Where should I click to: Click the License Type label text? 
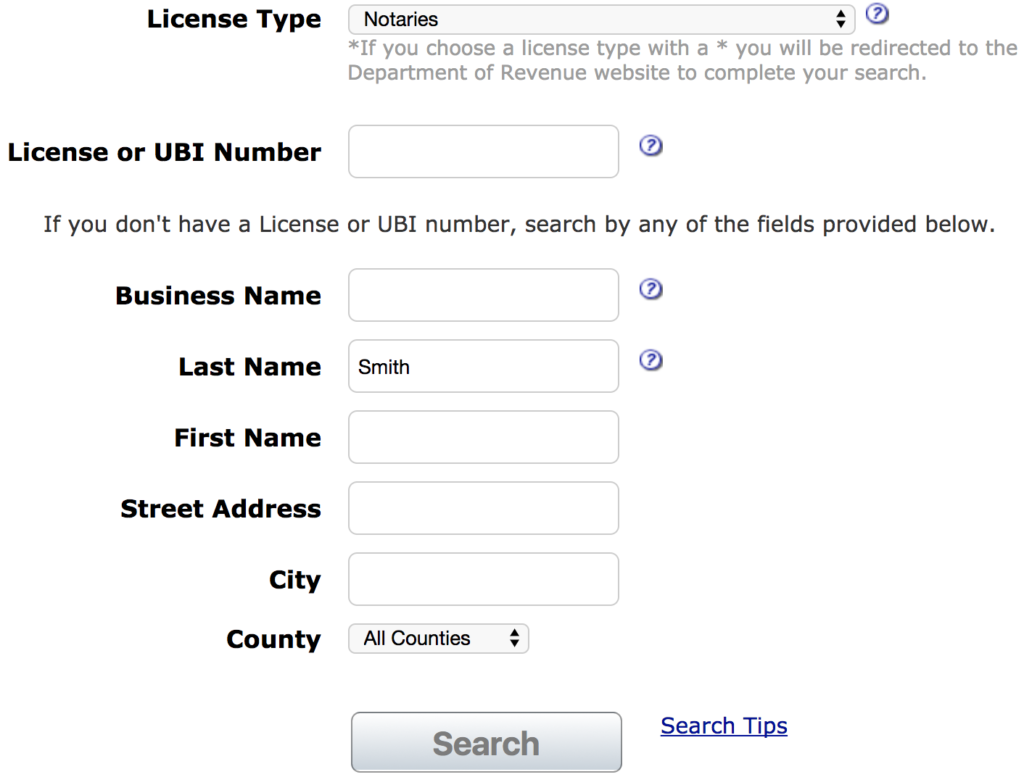pyautogui.click(x=234, y=19)
